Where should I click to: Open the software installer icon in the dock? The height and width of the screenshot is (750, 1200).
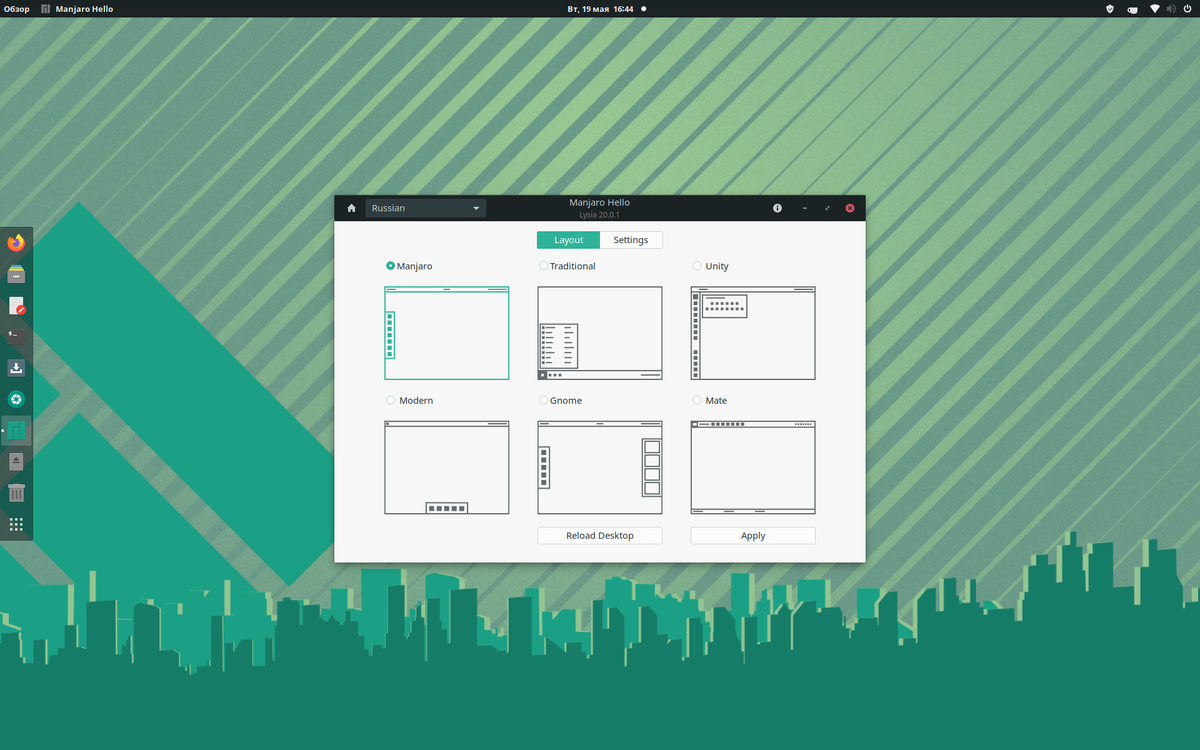click(x=16, y=368)
